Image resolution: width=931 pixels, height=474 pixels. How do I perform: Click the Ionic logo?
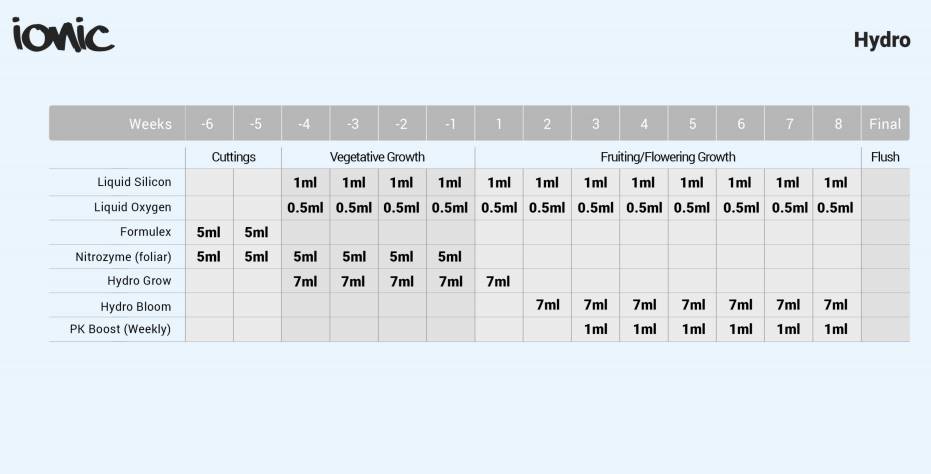pyautogui.click(x=63, y=34)
